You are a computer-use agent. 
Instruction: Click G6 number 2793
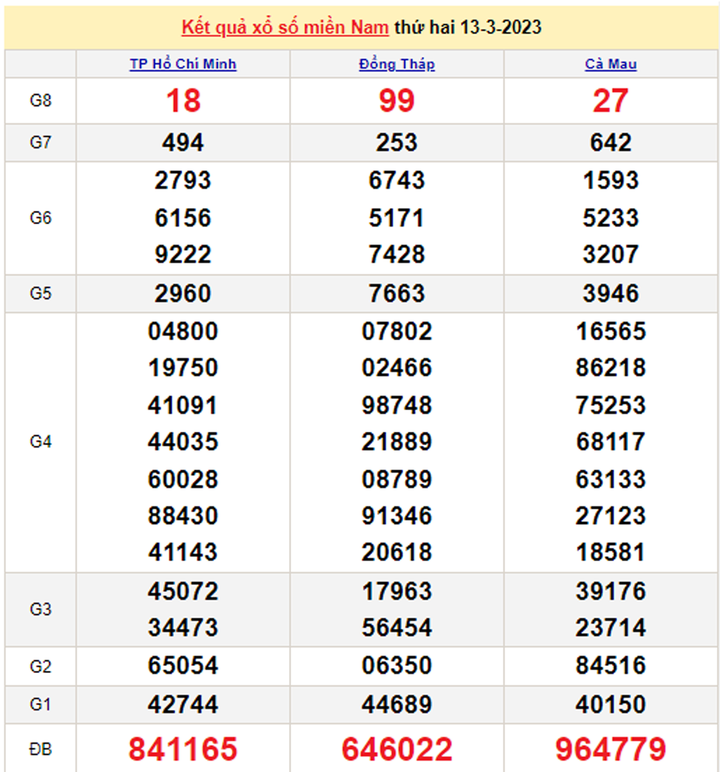click(x=183, y=180)
